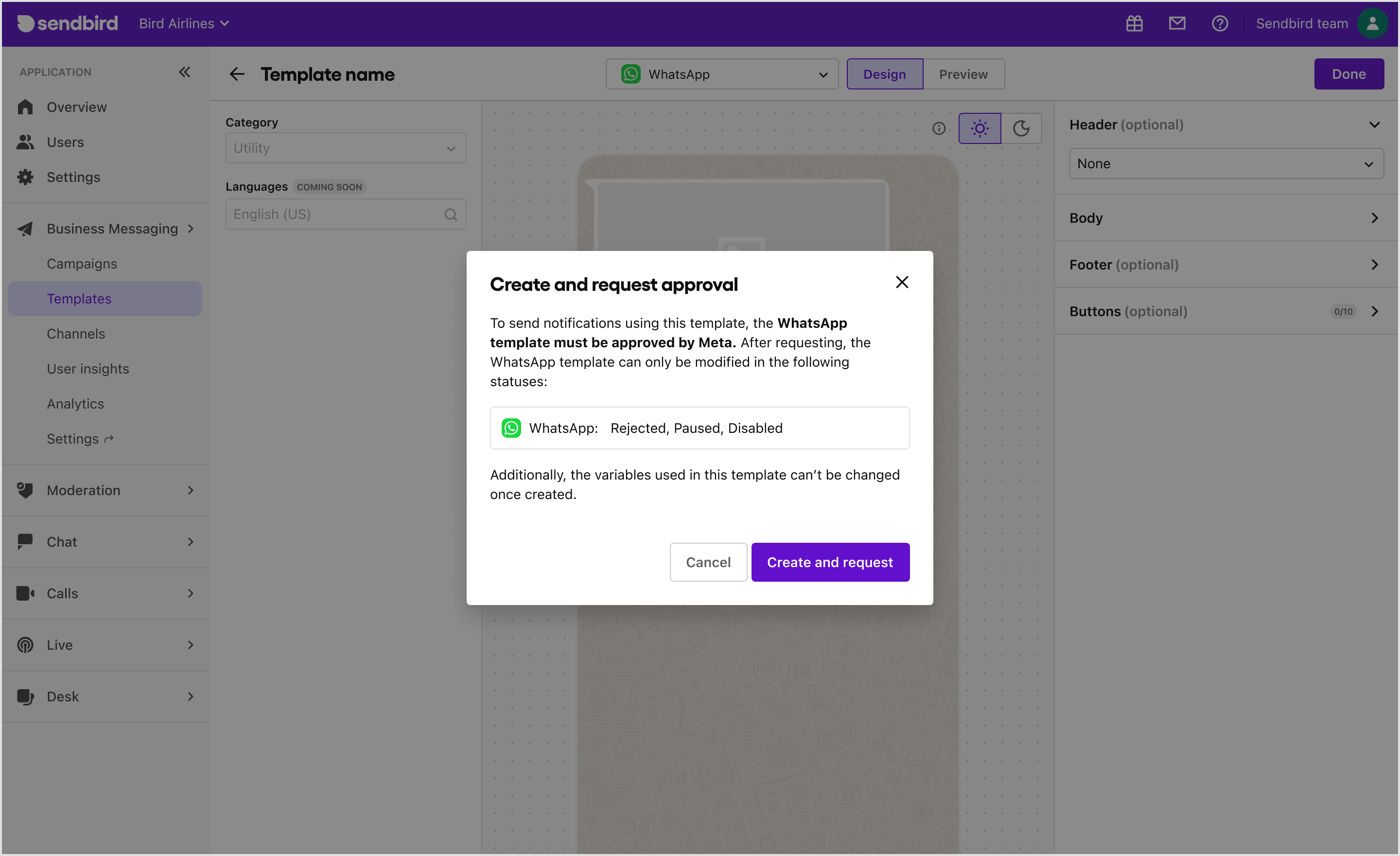The height and width of the screenshot is (856, 1400).
Task: Open the WhatsApp channel dropdown
Action: (721, 74)
